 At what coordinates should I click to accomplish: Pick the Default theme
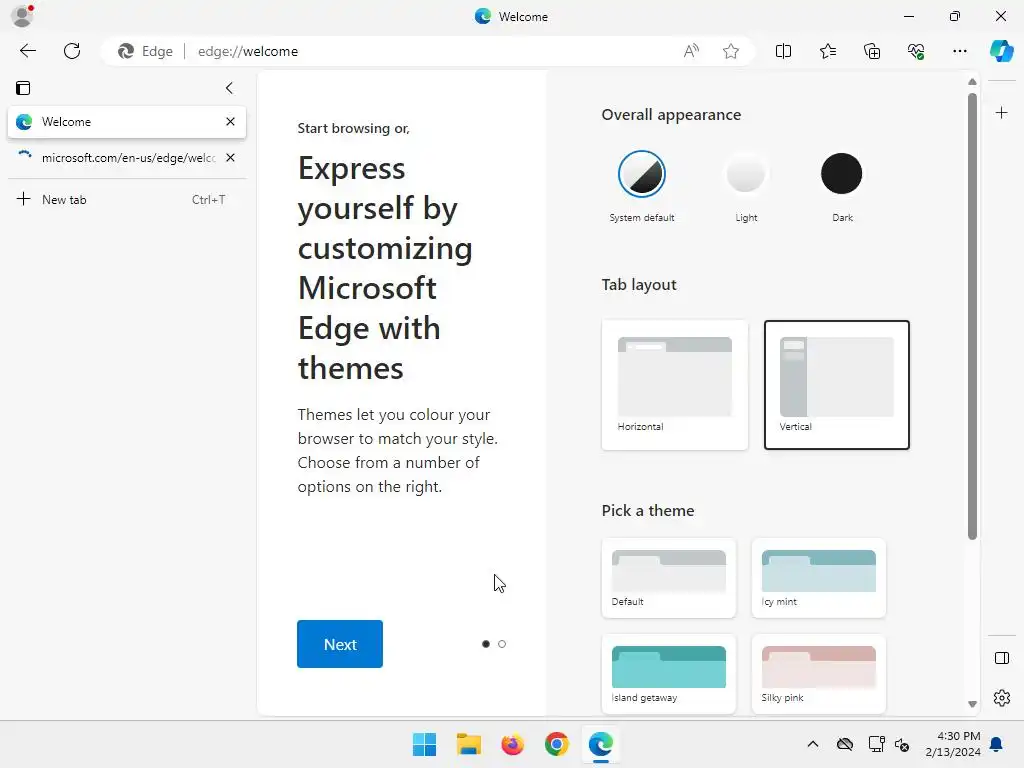(669, 578)
